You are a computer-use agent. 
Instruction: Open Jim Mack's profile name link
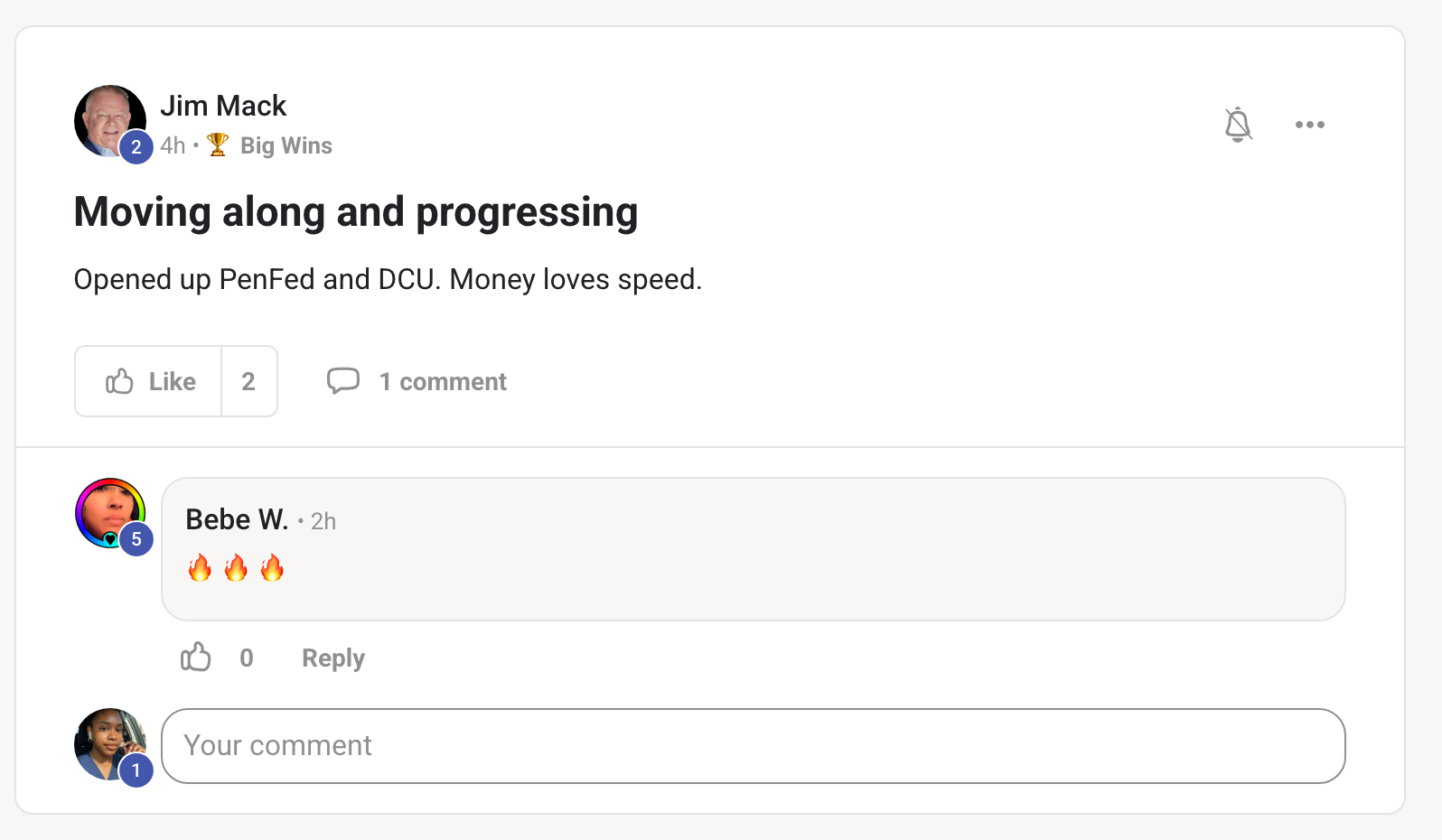coord(223,106)
